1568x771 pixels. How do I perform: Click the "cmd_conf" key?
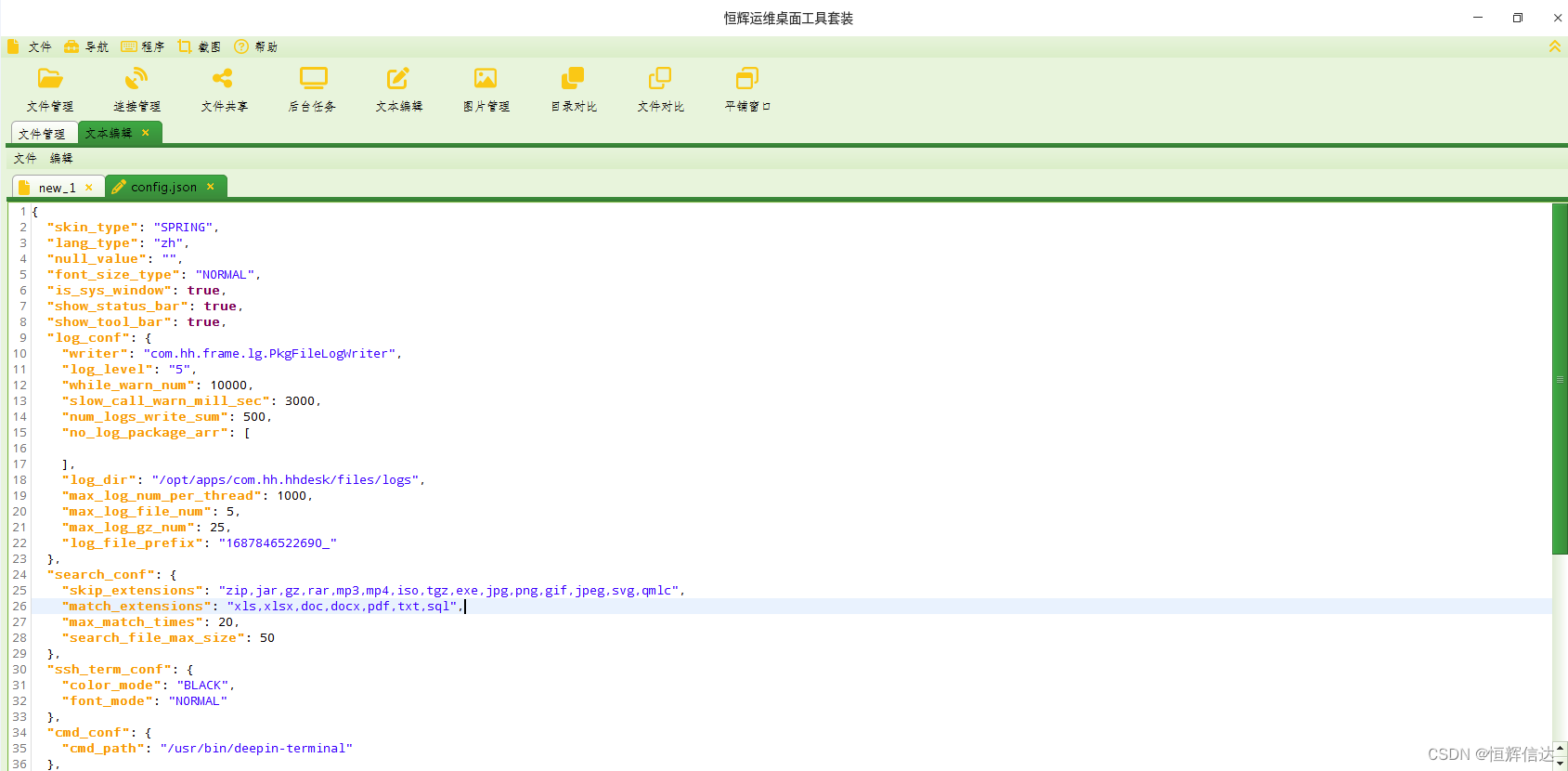tap(88, 733)
